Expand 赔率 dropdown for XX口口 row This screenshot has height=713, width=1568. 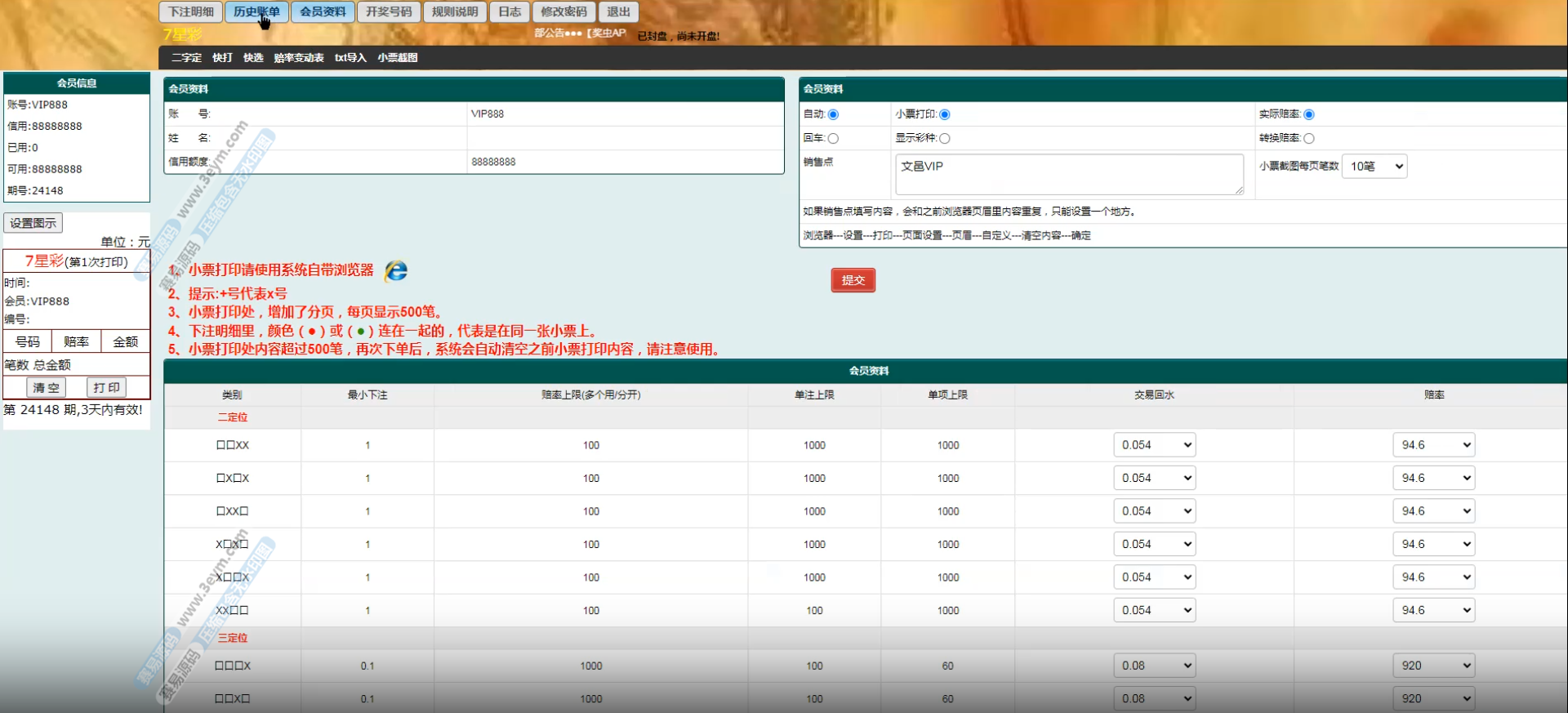pyautogui.click(x=1433, y=610)
